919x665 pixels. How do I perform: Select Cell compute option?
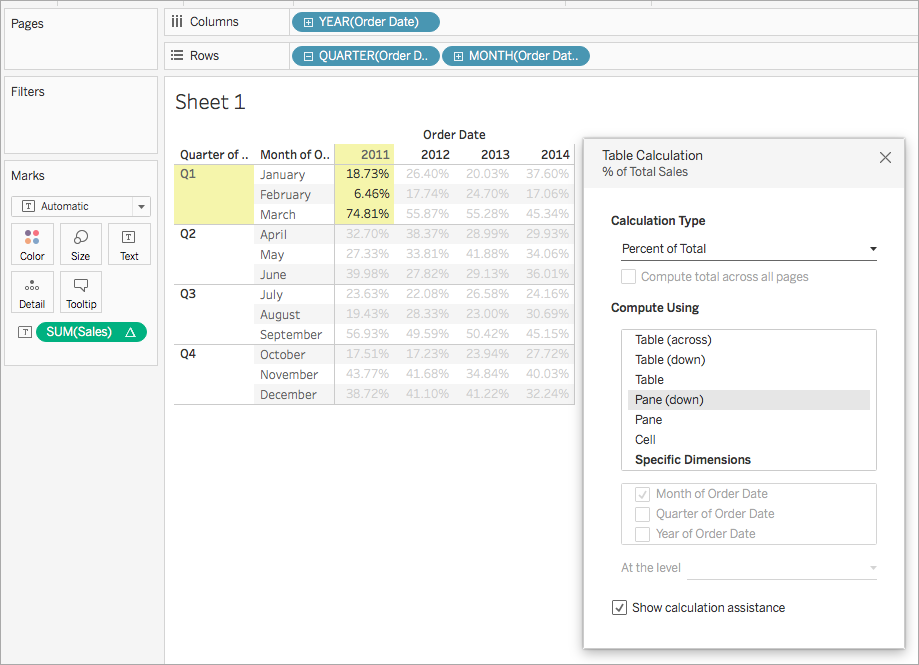click(x=748, y=439)
